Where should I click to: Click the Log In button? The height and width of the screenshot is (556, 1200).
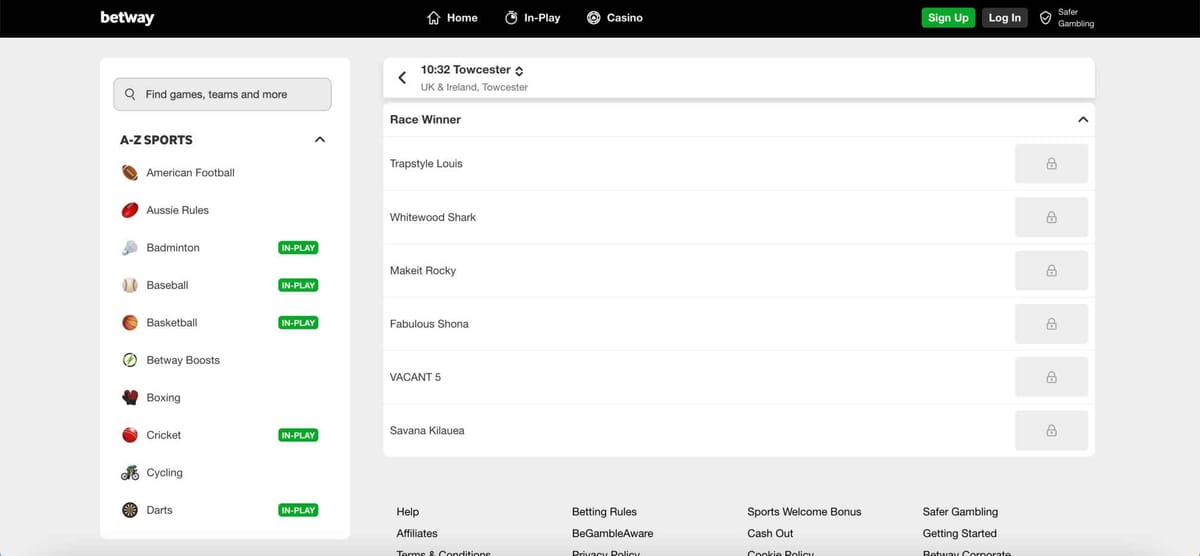1004,18
